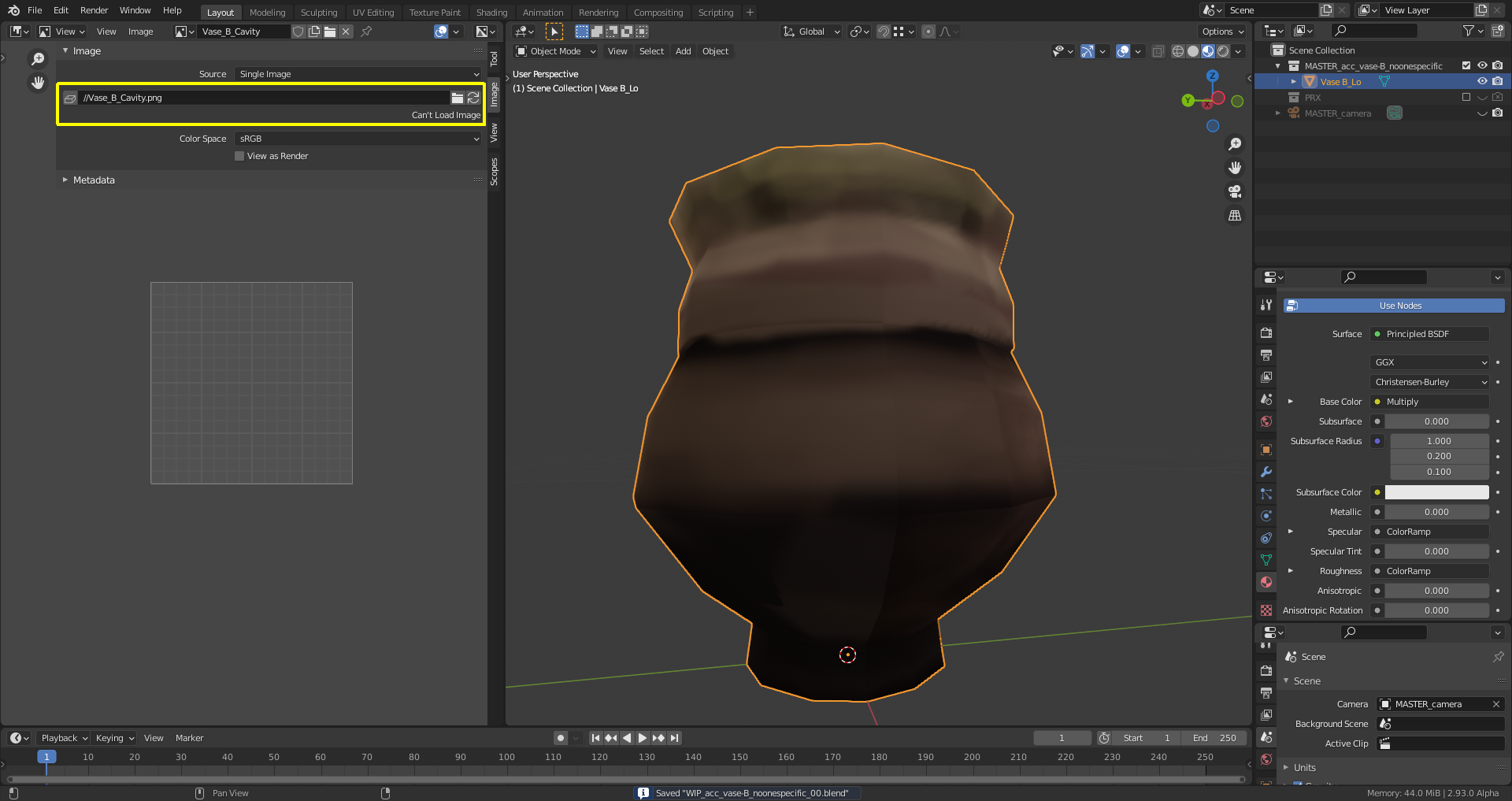Open the Render menu
The height and width of the screenshot is (801, 1512).
click(x=94, y=10)
